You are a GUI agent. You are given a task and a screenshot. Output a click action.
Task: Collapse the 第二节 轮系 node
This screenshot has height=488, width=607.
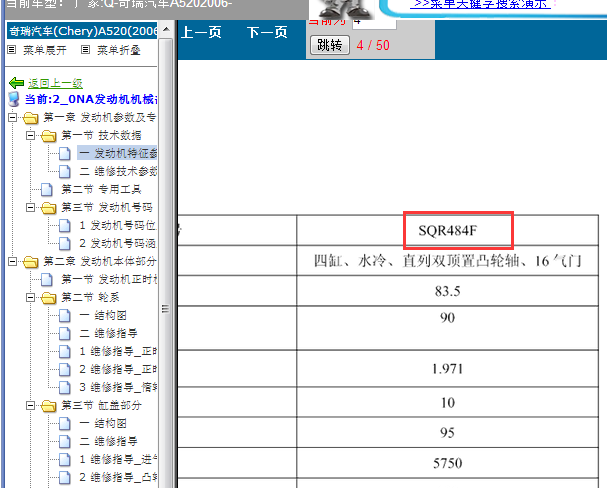(x=30, y=297)
